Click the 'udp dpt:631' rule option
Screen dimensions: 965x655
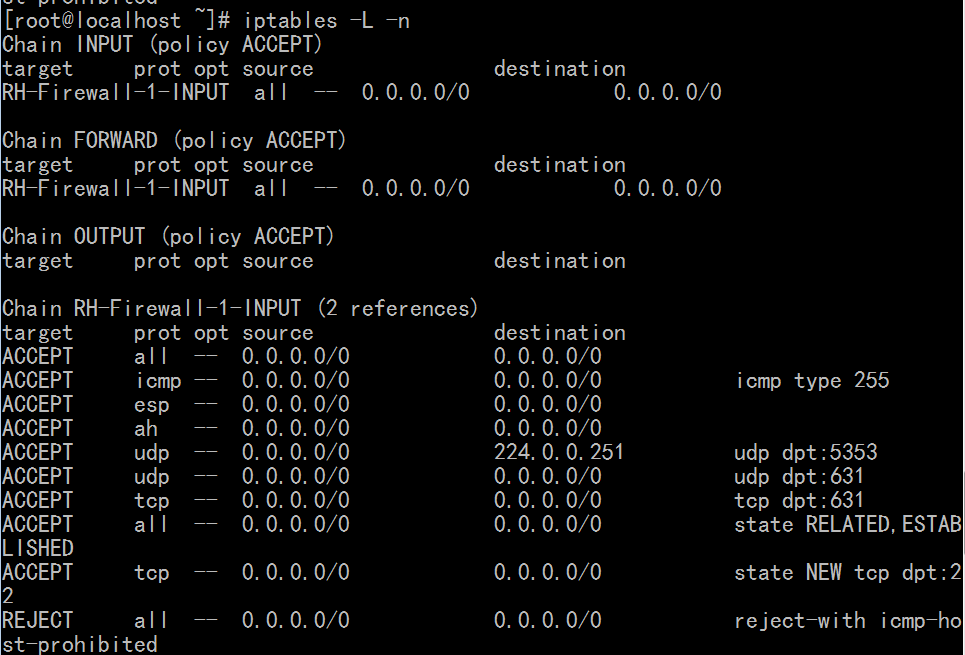(x=799, y=477)
